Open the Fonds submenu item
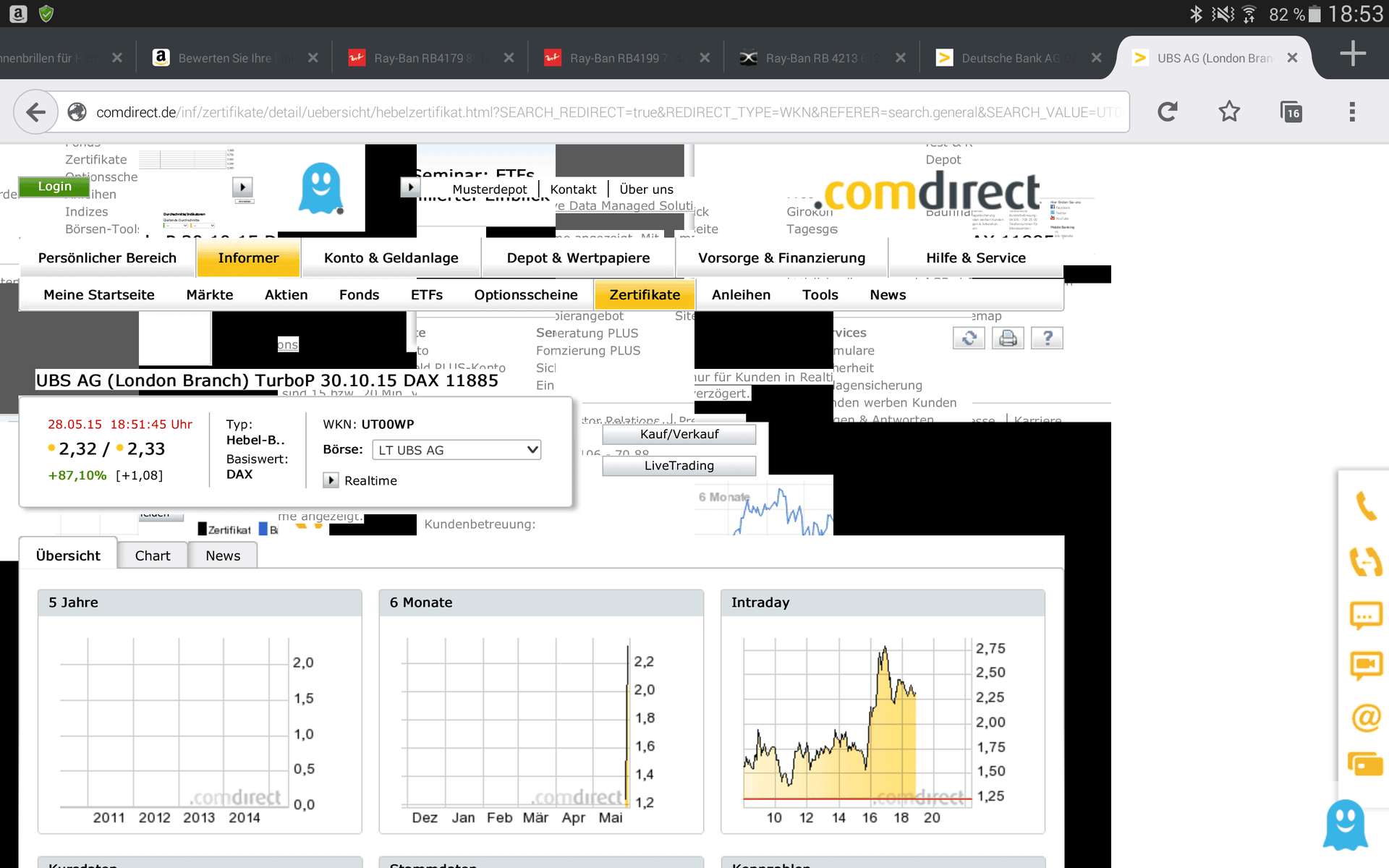This screenshot has height=868, width=1389. (x=360, y=295)
